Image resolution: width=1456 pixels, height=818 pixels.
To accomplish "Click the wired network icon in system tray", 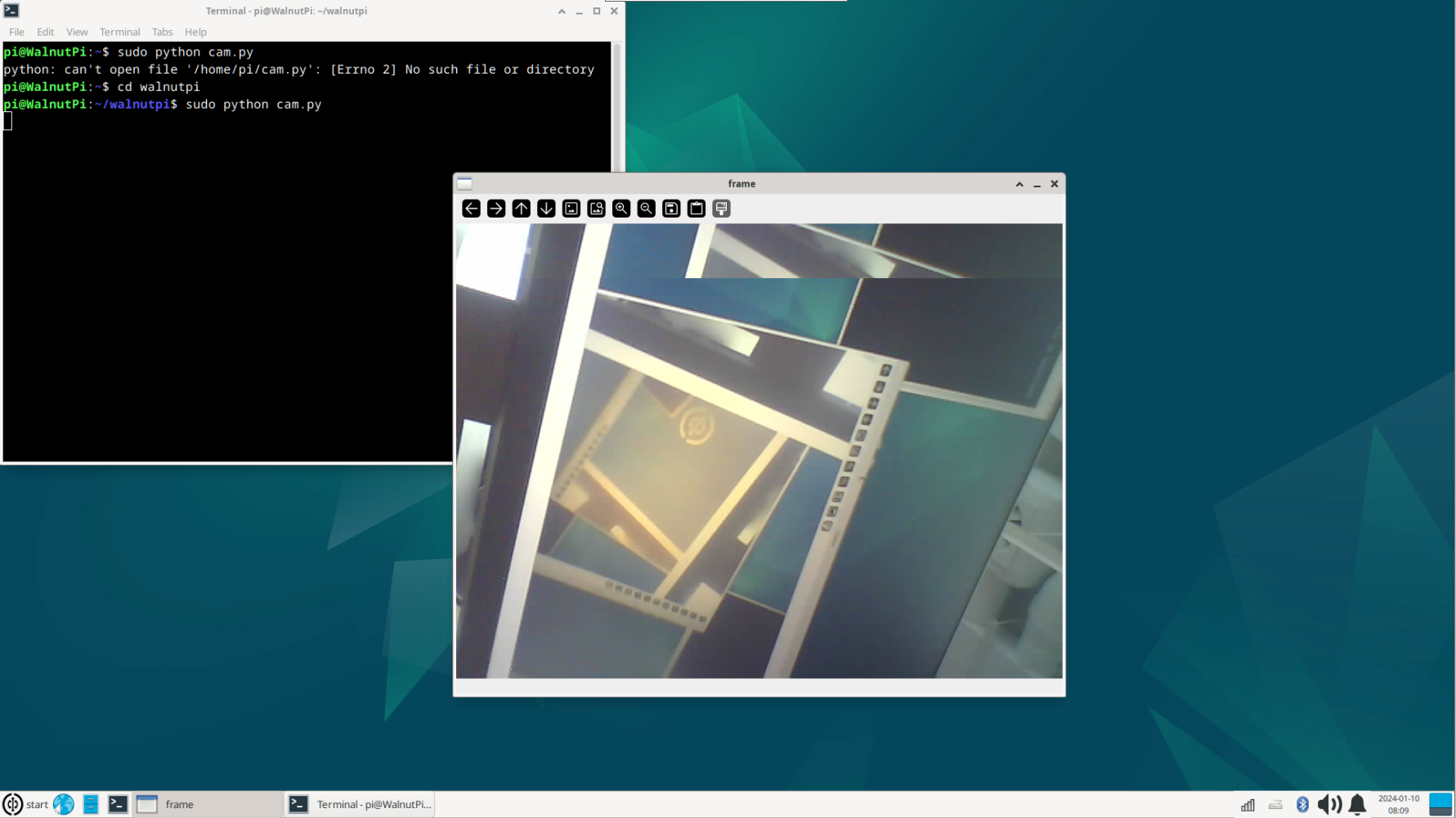I will (x=1275, y=805).
